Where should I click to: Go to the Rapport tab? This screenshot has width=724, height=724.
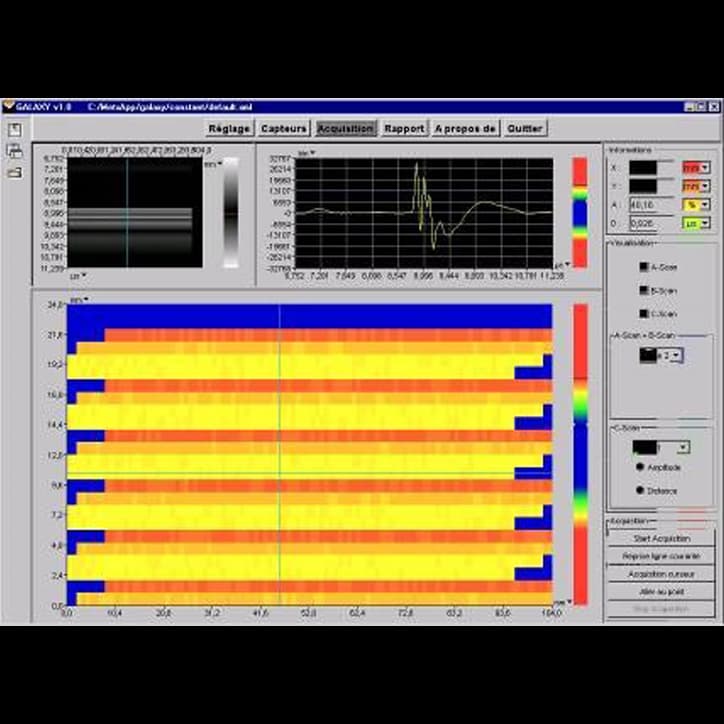coord(404,128)
